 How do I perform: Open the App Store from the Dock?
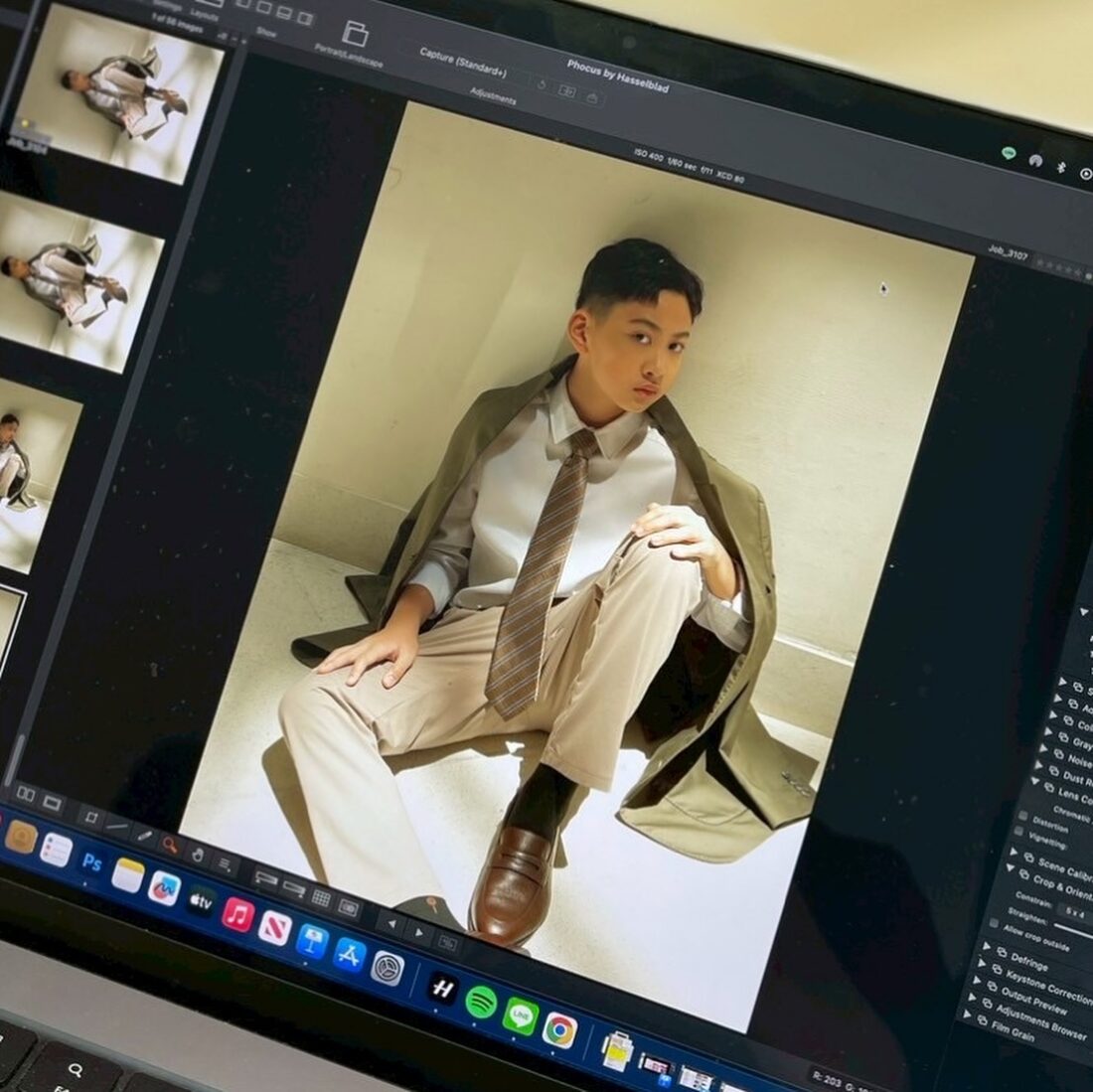349,954
